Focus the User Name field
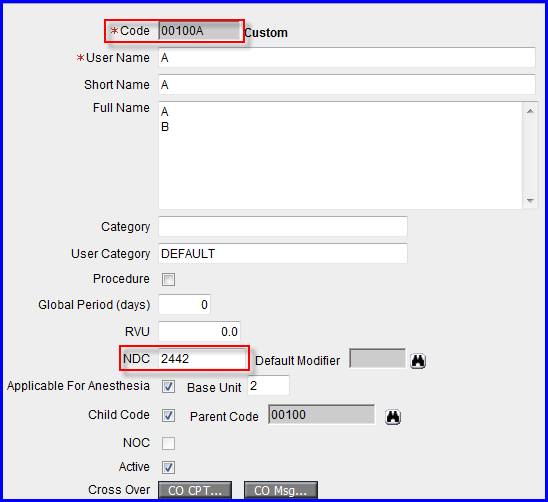Screen dimensions: 548x502 click(347, 58)
